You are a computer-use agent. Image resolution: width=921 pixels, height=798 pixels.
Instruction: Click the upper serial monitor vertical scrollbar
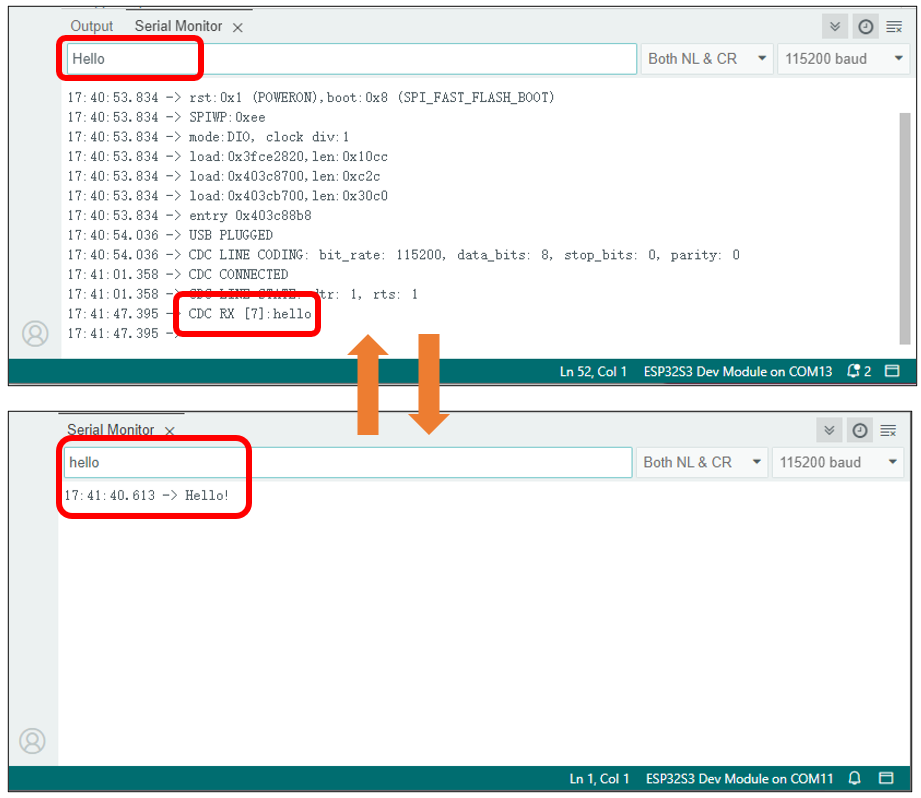click(x=905, y=228)
